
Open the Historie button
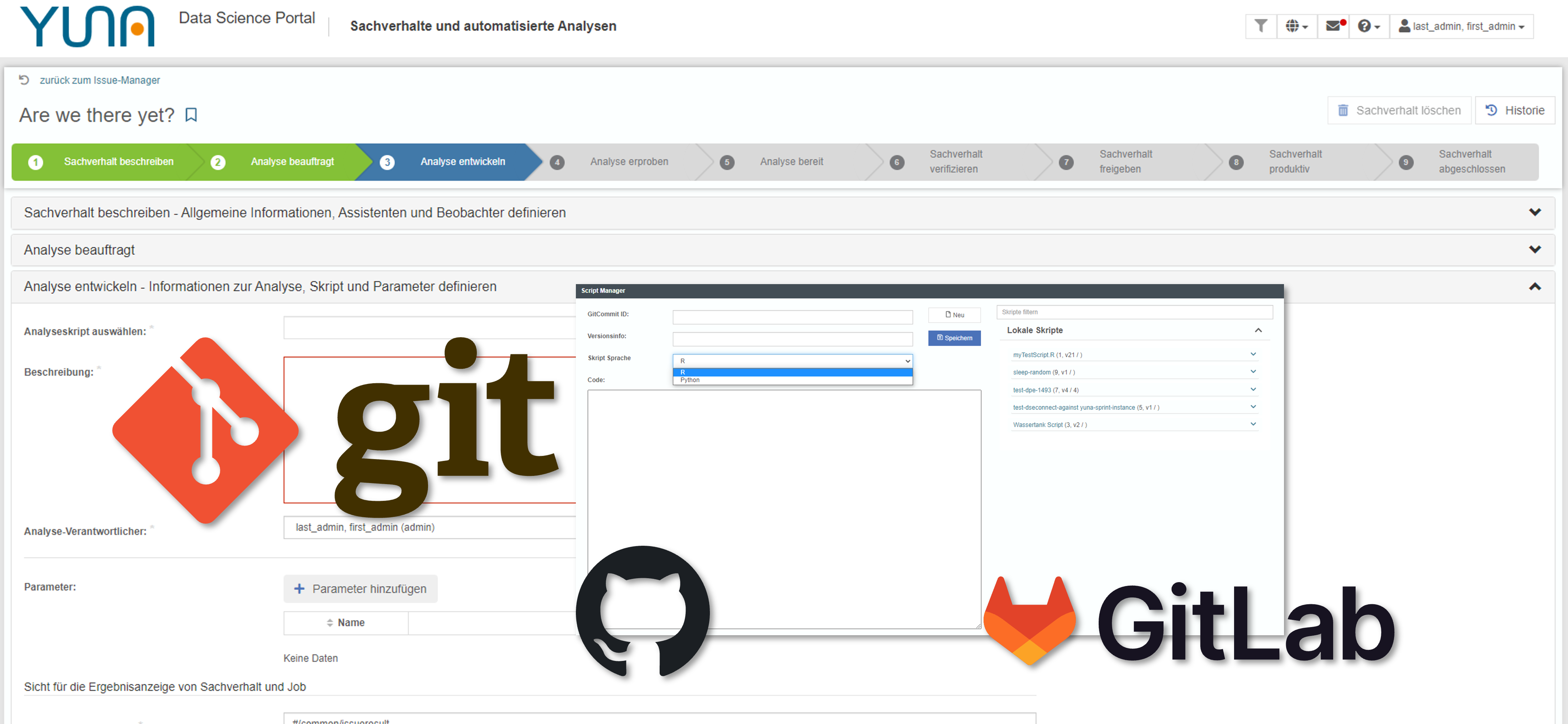point(1515,110)
